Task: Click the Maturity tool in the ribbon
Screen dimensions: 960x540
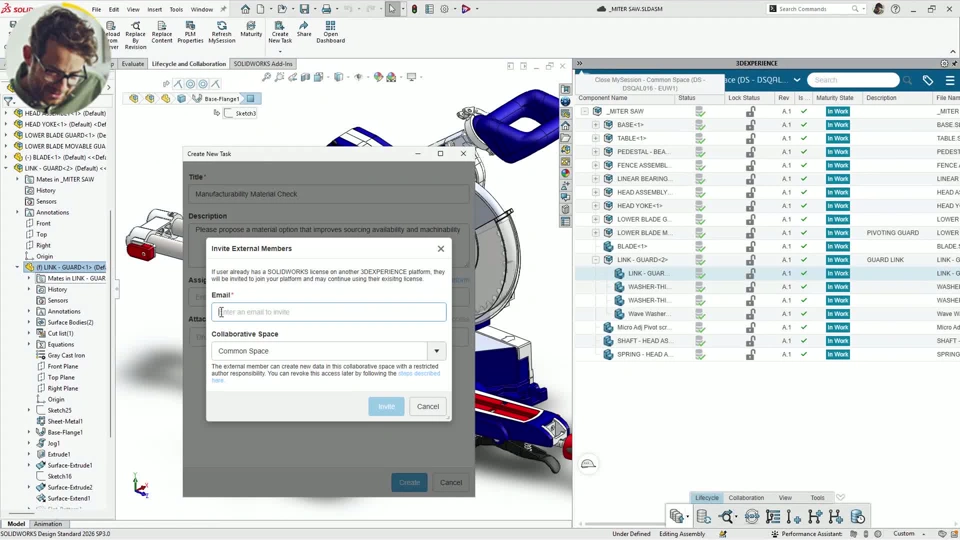Action: click(251, 29)
